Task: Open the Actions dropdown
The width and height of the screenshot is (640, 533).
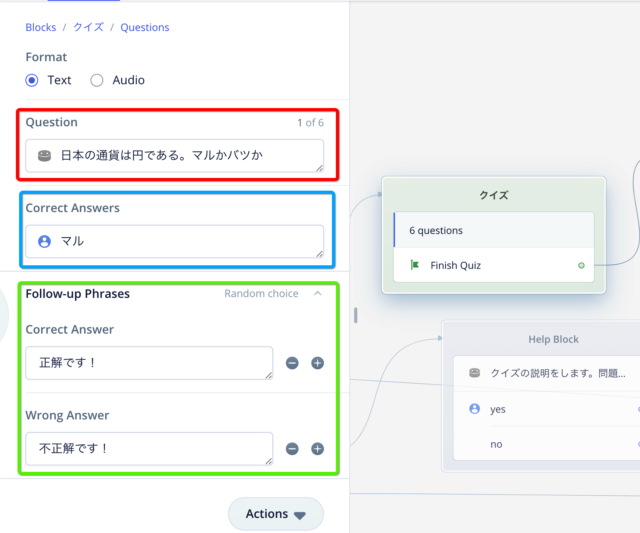Action: [276, 514]
